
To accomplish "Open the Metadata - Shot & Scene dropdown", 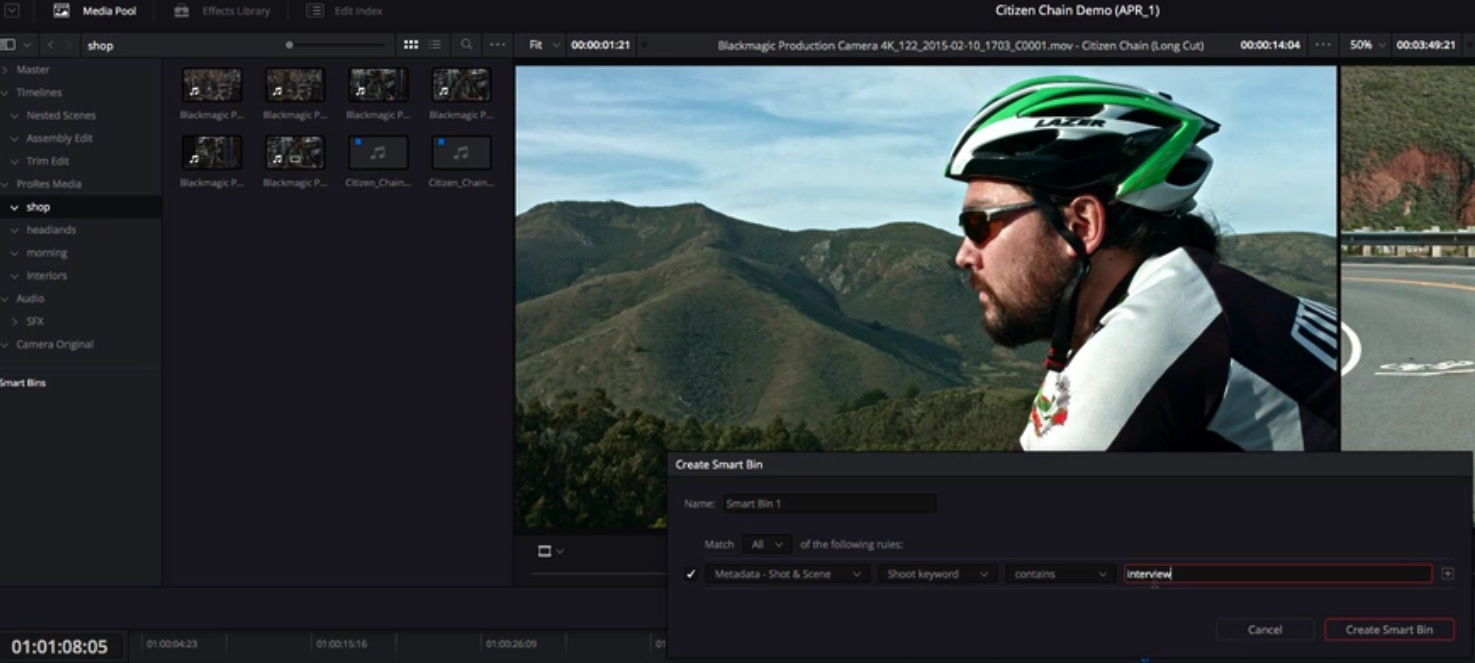I will (x=786, y=574).
